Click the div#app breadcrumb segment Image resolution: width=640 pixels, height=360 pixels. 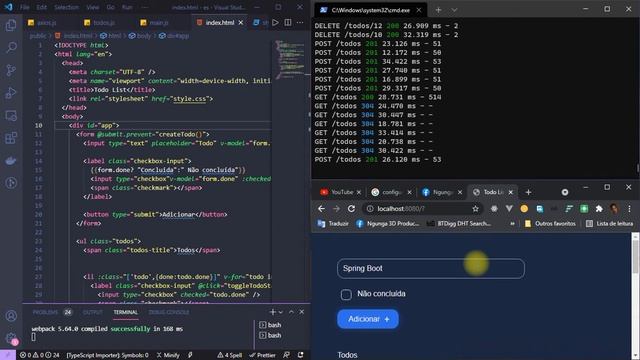click(174, 36)
